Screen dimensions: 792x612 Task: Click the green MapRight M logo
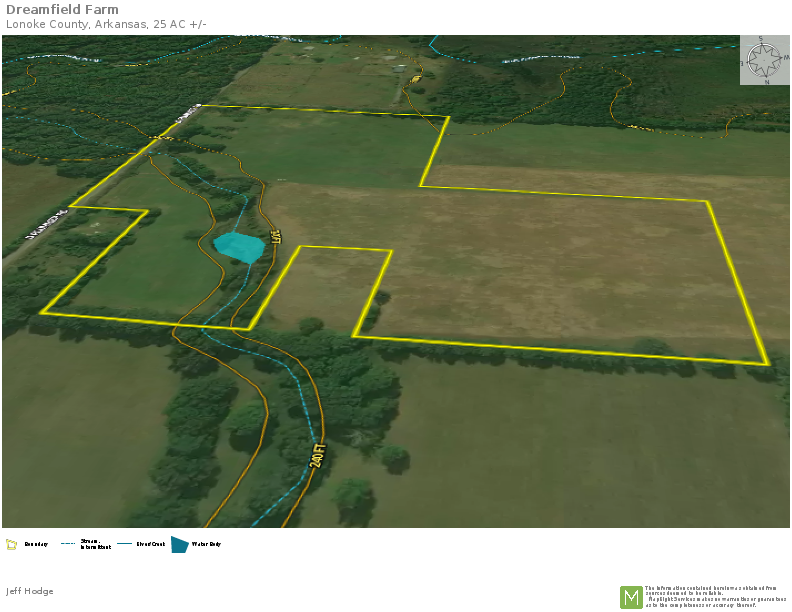(x=631, y=597)
